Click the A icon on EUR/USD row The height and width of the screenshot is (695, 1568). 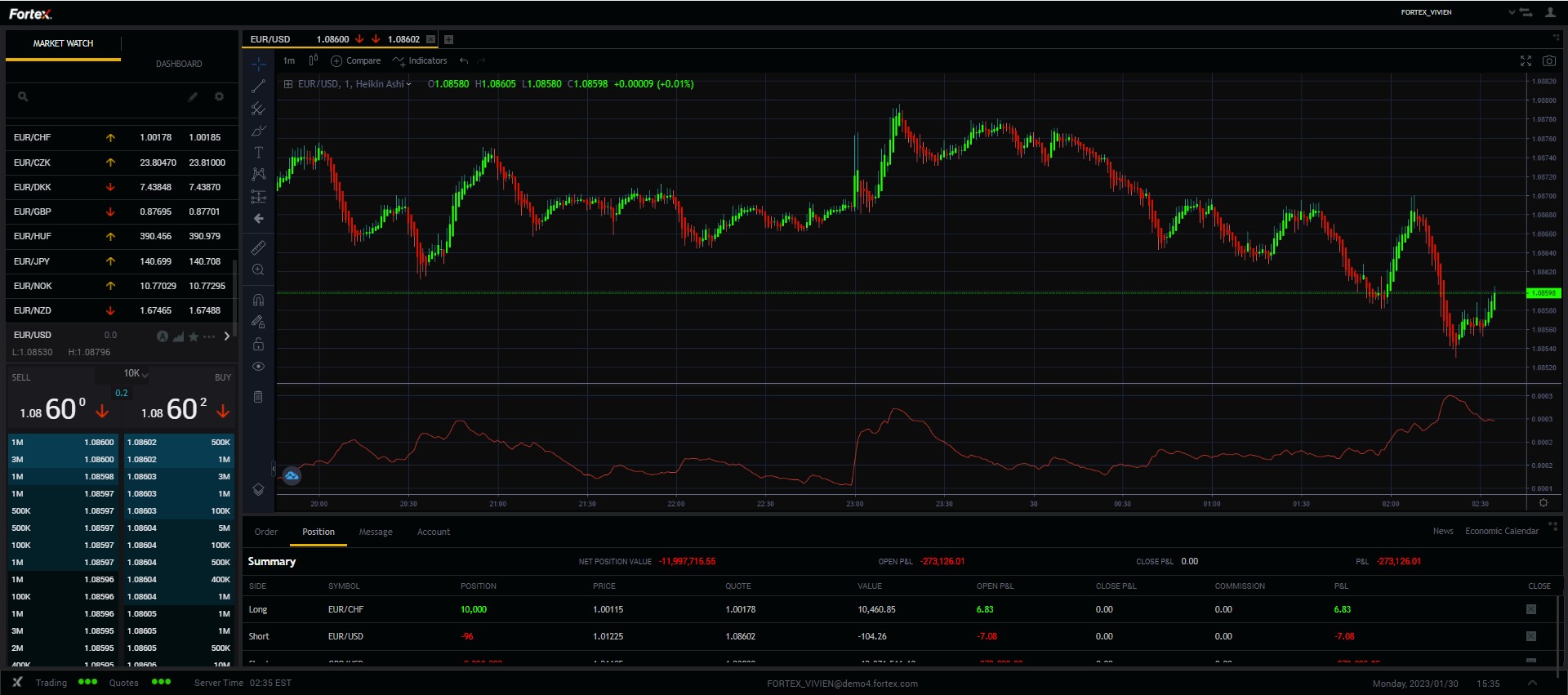tap(162, 336)
